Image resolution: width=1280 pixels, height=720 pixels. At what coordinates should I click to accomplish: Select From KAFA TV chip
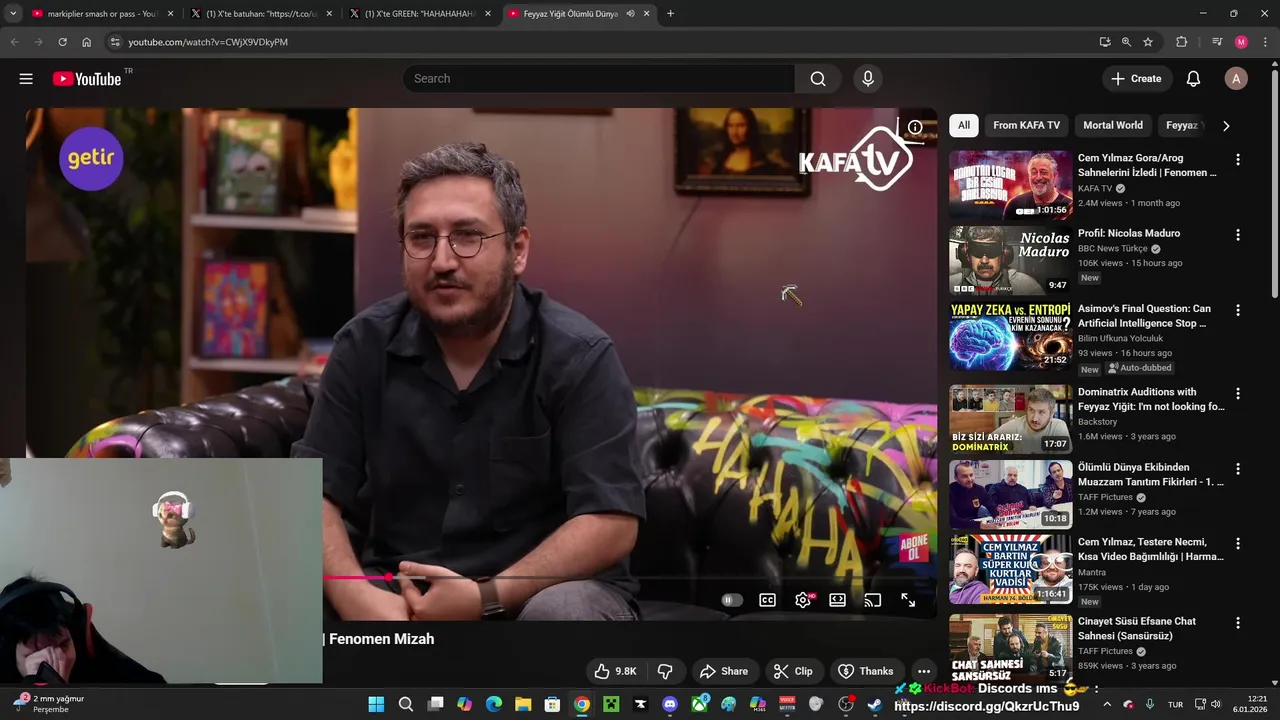[1026, 125]
